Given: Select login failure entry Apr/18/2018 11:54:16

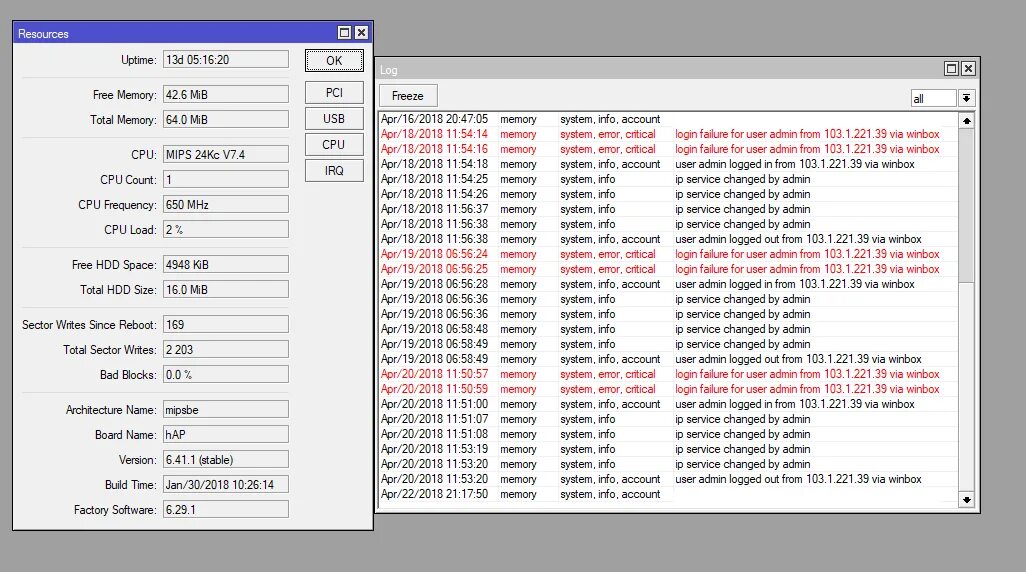Looking at the screenshot, I should [669, 149].
